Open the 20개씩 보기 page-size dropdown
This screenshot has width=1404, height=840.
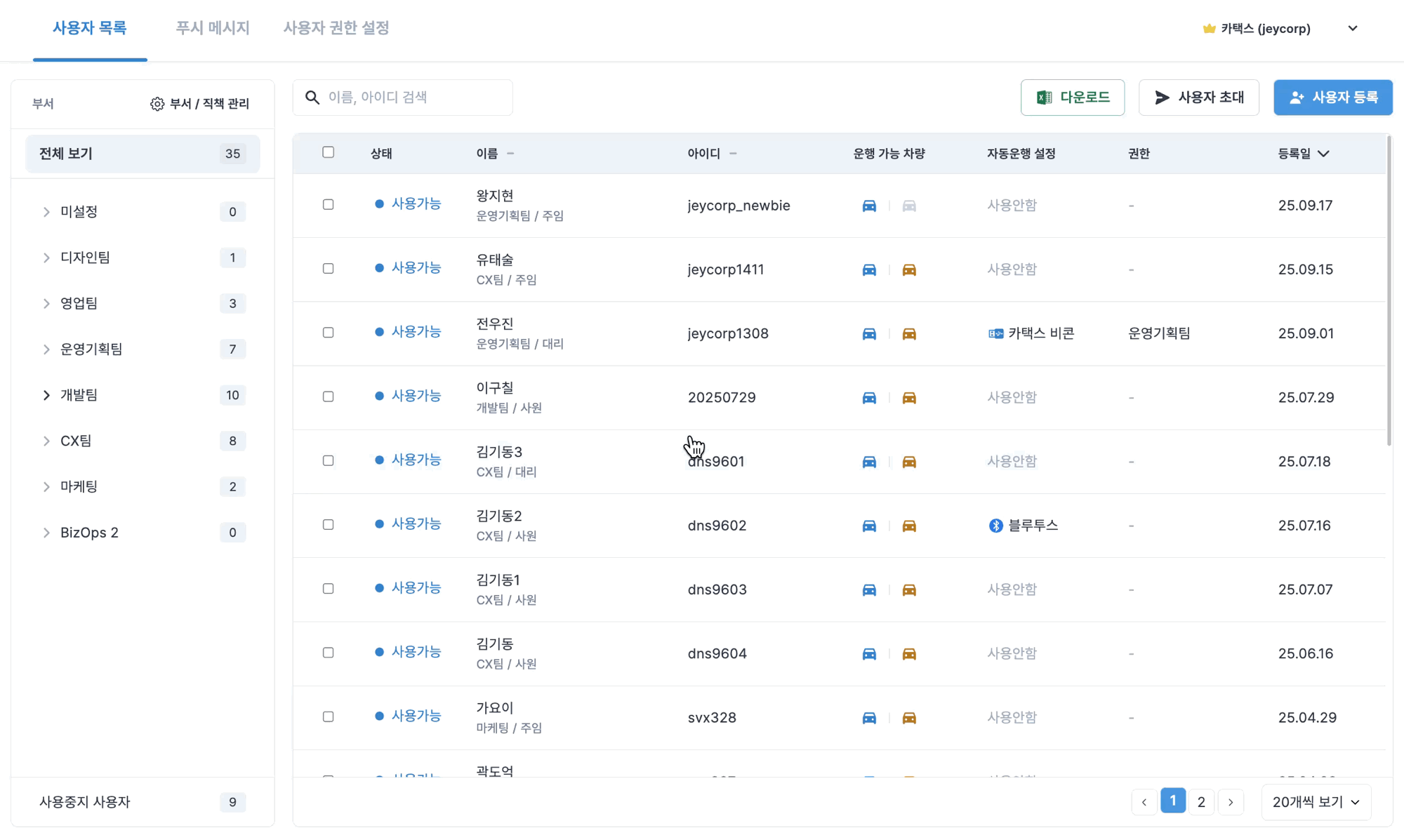(x=1316, y=801)
